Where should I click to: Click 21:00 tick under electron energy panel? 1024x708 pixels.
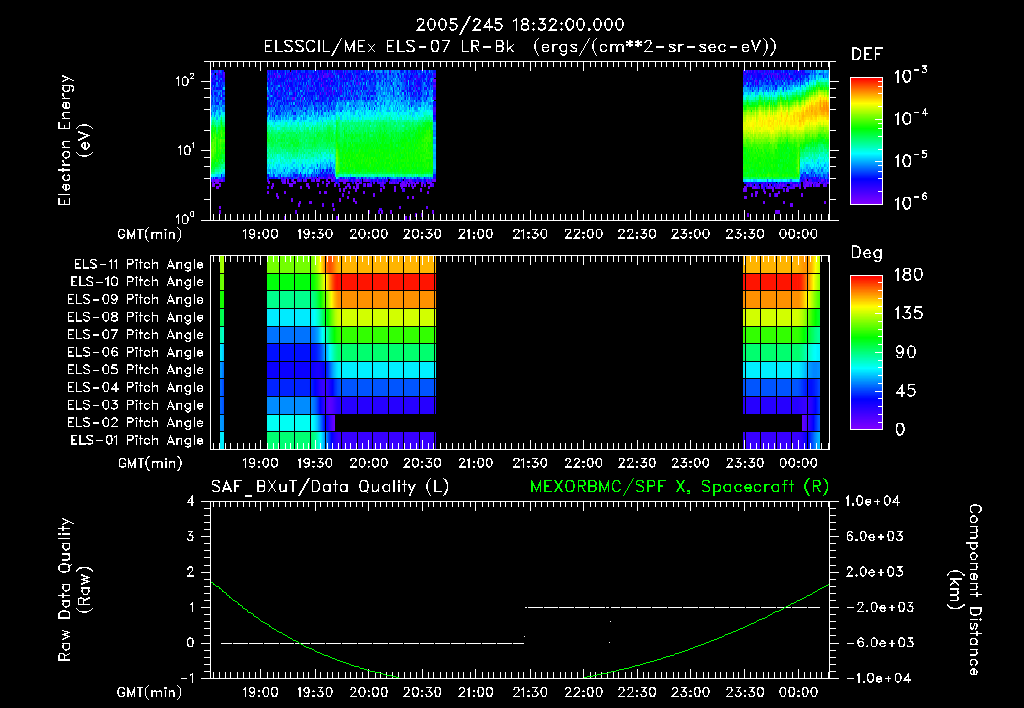(475, 234)
